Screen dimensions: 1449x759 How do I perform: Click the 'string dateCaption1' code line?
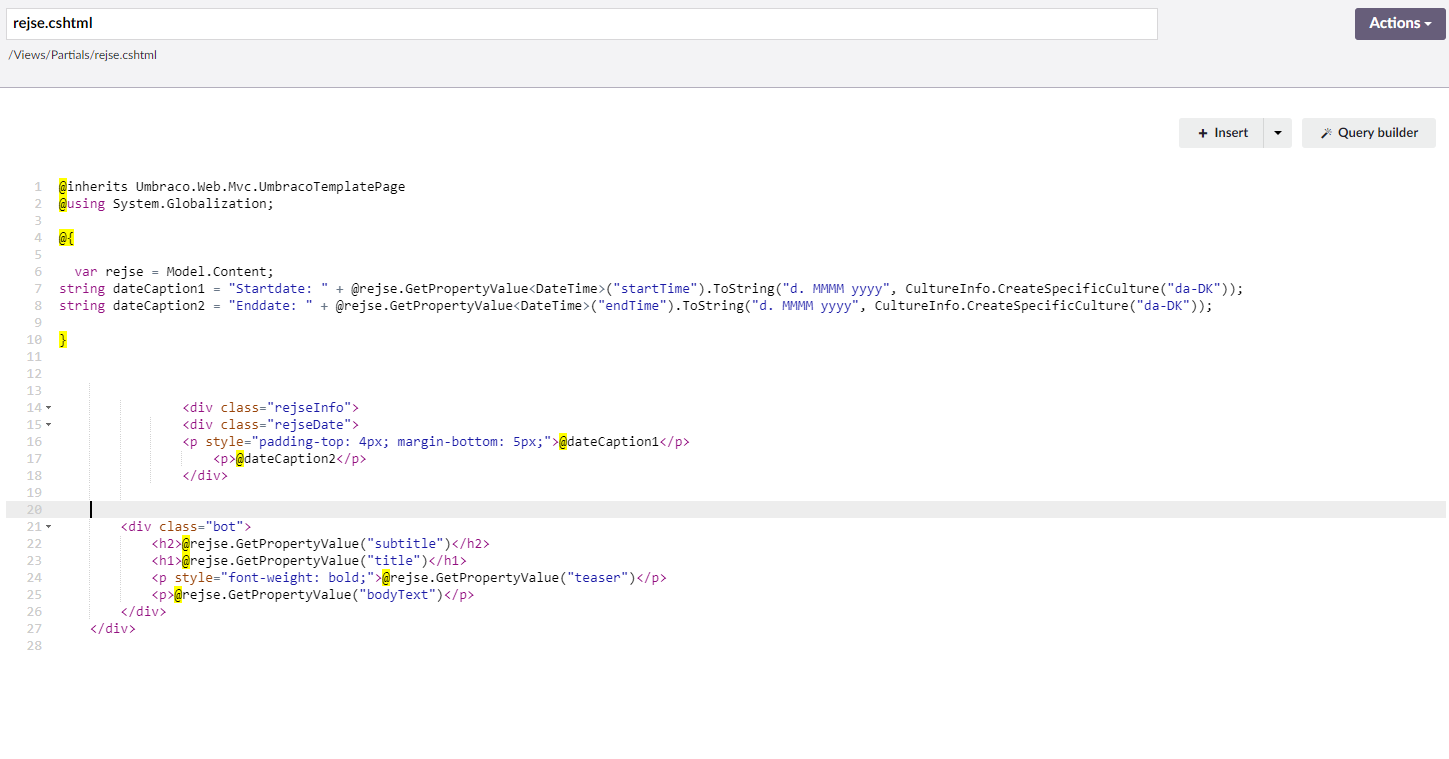tap(651, 289)
